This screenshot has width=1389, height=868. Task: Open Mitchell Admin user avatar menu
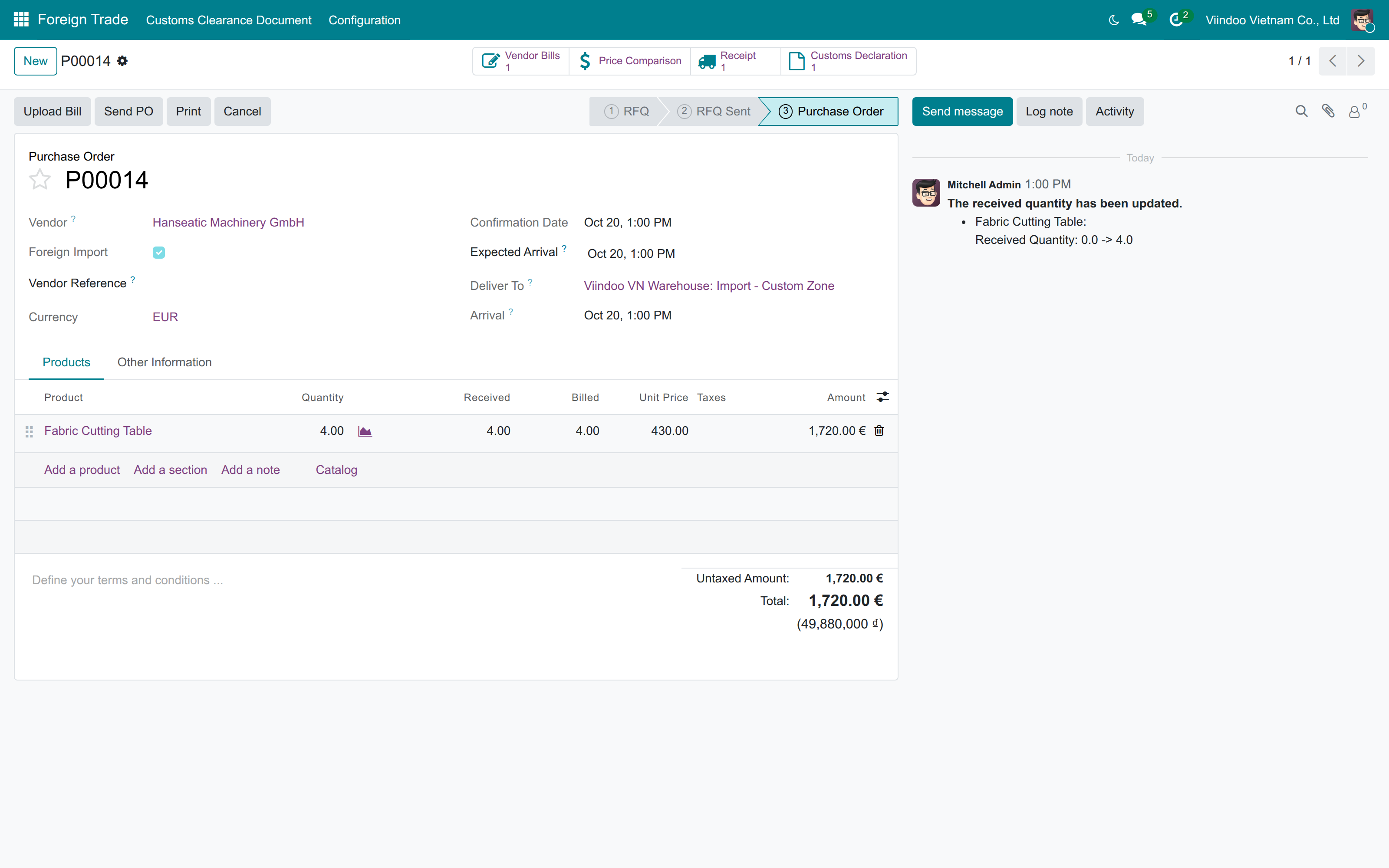[1363, 20]
